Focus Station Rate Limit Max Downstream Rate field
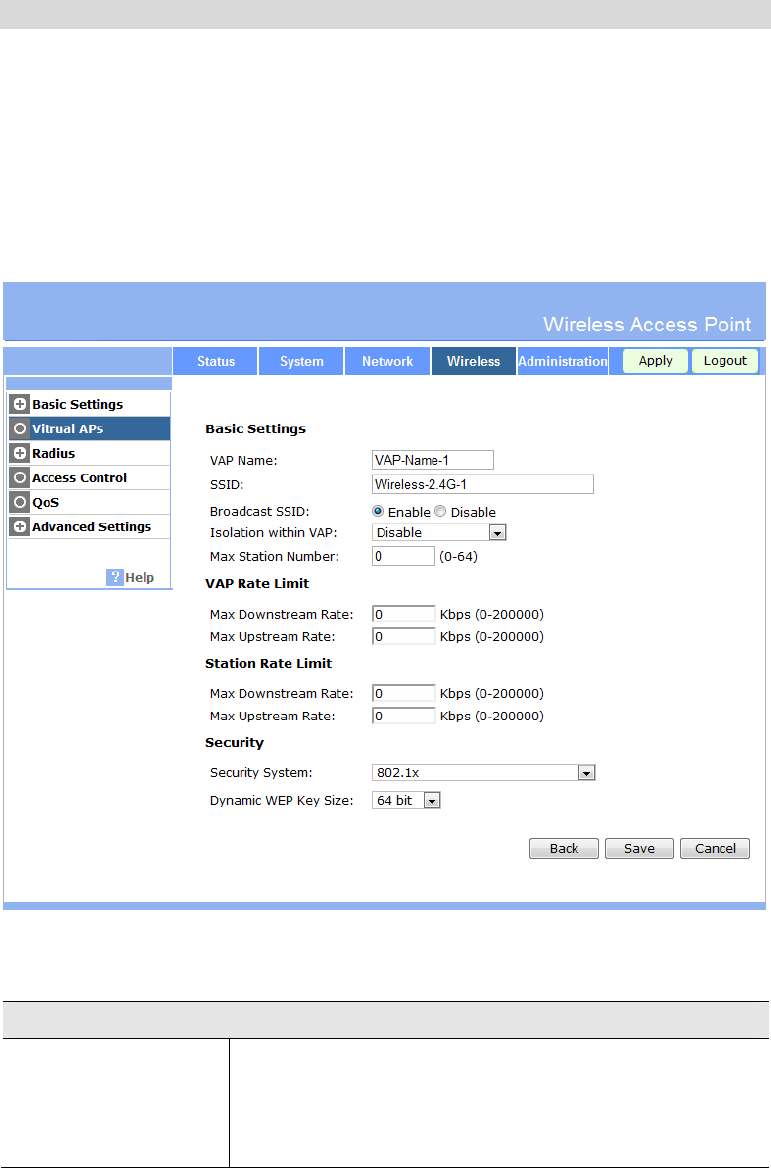Image resolution: width=771 pixels, height=1168 pixels. tap(403, 694)
